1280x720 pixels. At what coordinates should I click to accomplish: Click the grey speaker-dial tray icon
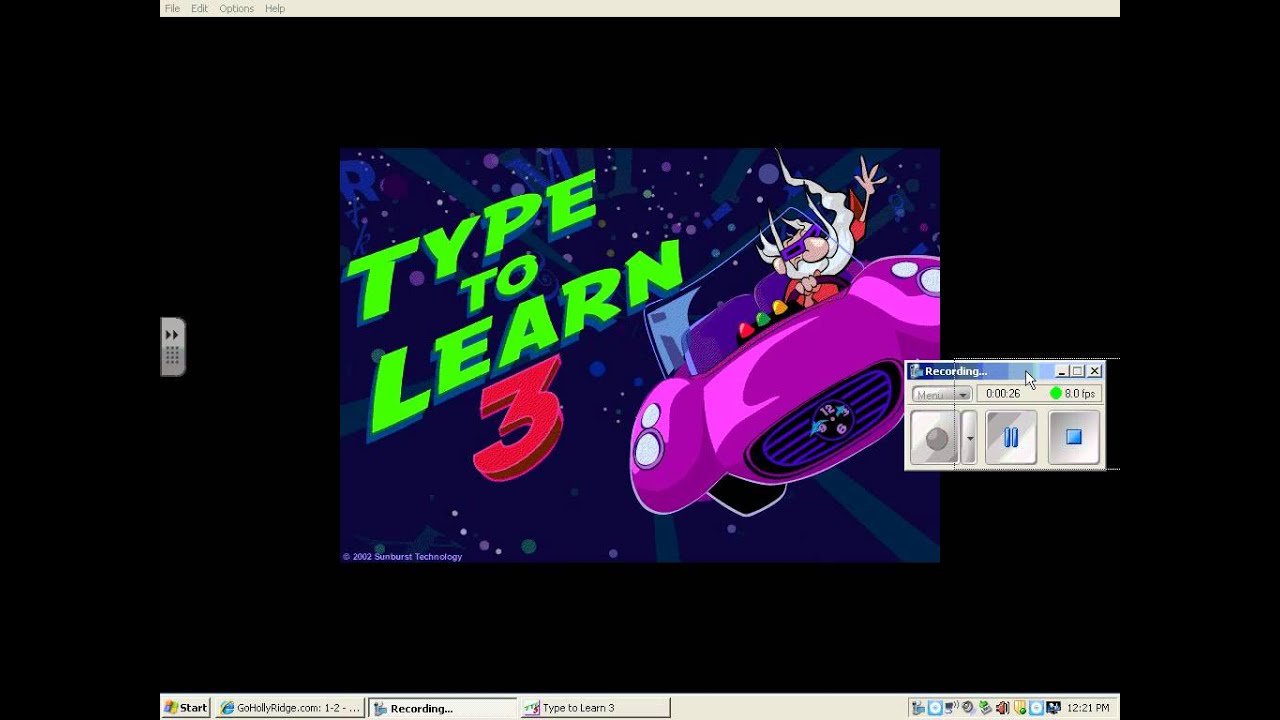(968, 708)
